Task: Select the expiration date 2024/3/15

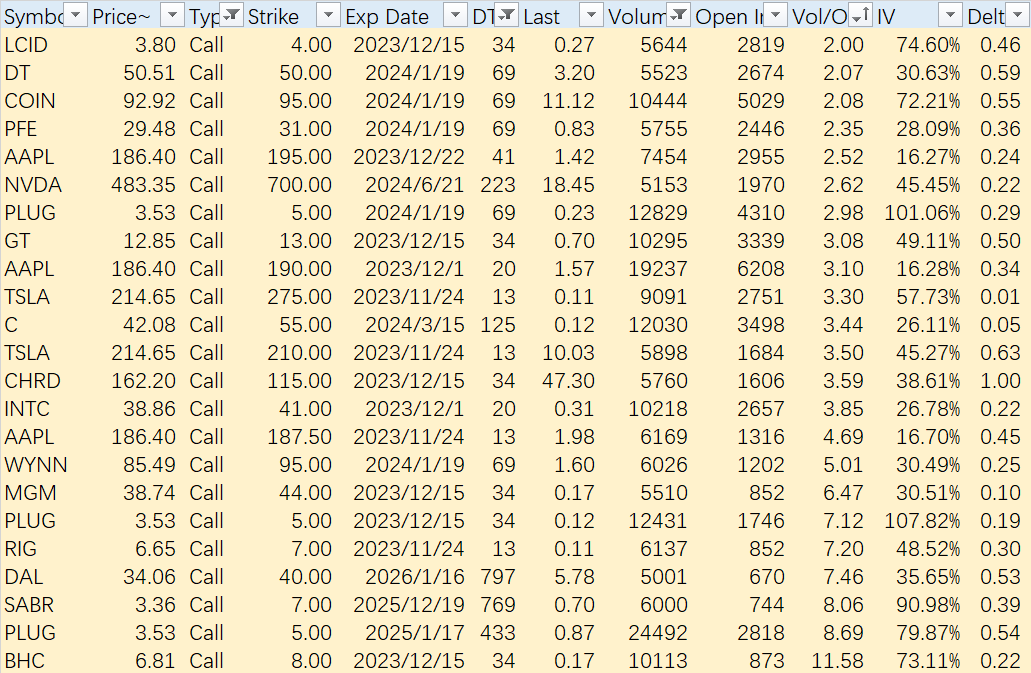Action: 415,325
